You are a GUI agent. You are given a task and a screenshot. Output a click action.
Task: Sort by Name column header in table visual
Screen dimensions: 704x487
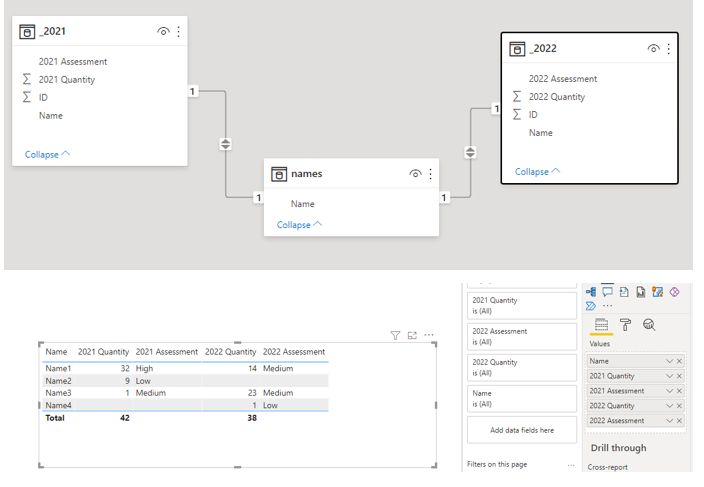[x=56, y=352]
